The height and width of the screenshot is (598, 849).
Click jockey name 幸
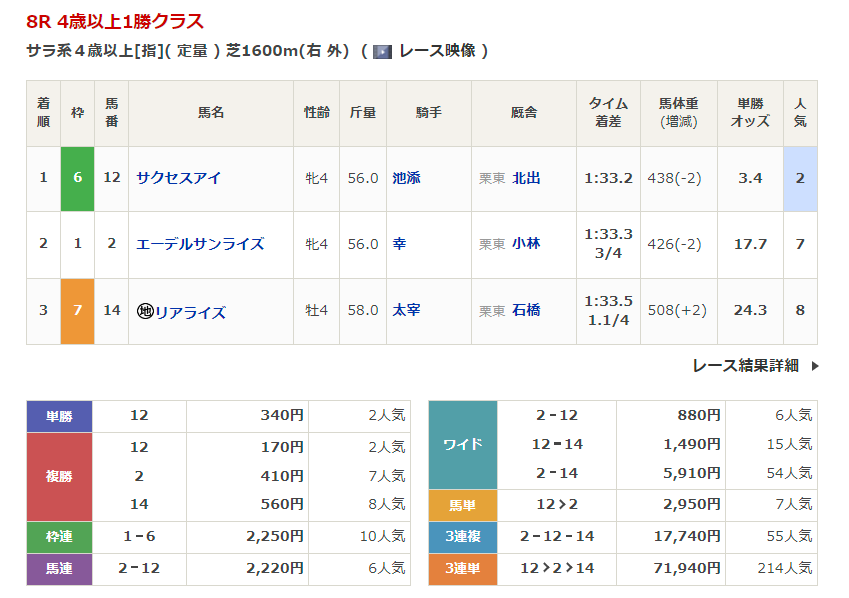tap(399, 244)
